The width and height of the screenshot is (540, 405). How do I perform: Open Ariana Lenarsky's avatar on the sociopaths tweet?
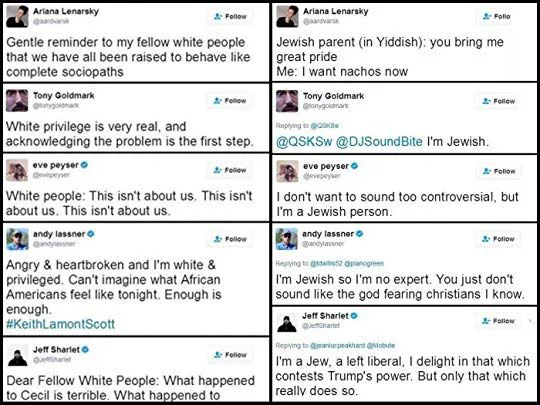click(x=17, y=17)
